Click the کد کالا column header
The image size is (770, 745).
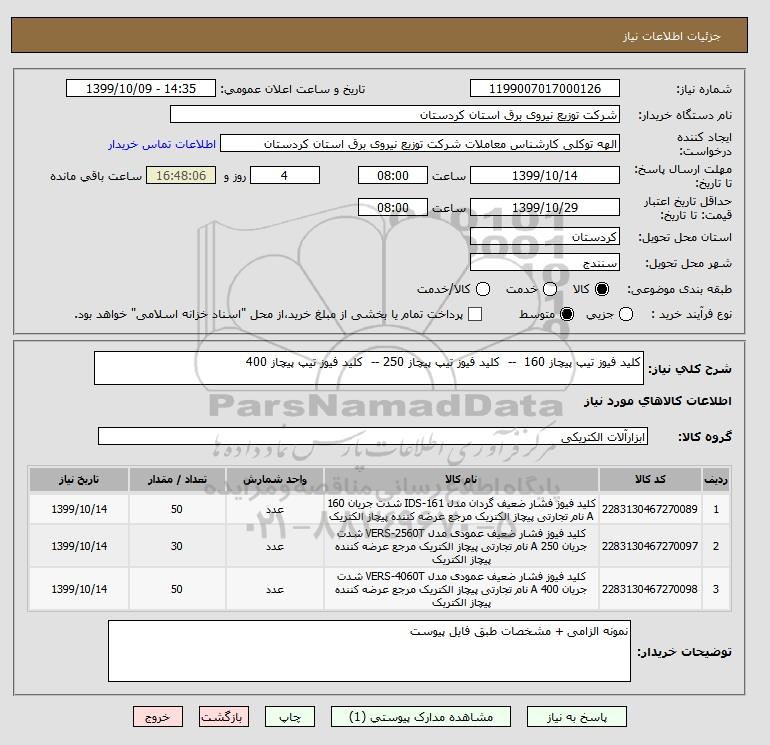650,479
